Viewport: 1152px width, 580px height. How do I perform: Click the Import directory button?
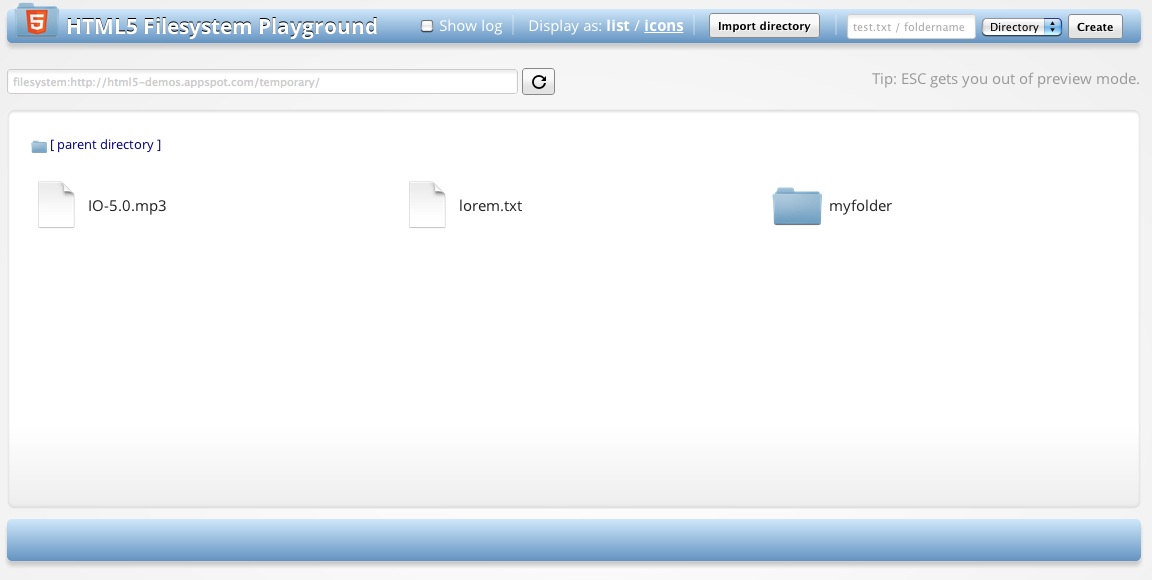pyautogui.click(x=764, y=26)
